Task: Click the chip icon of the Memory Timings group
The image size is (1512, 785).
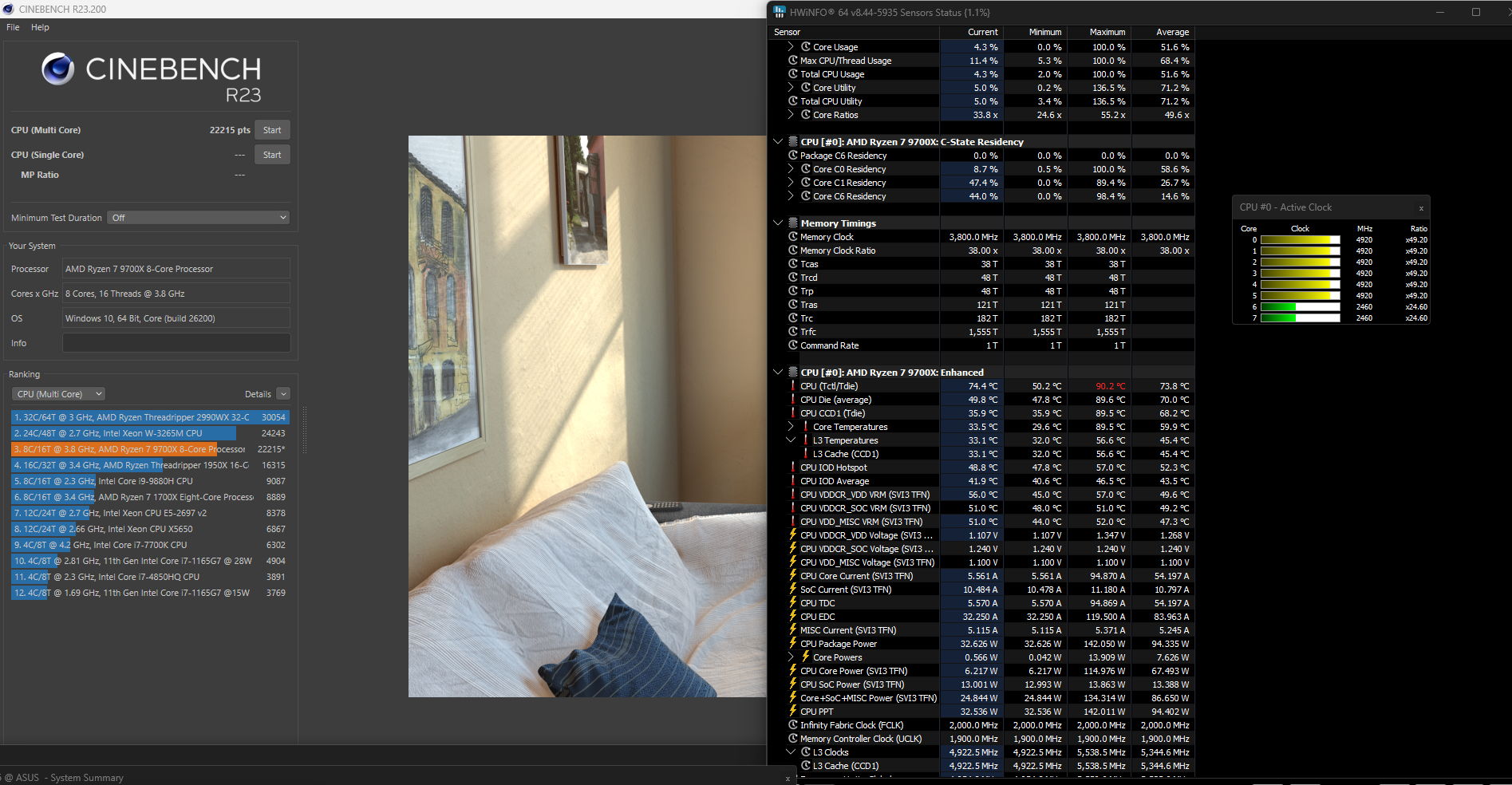Action: [793, 223]
